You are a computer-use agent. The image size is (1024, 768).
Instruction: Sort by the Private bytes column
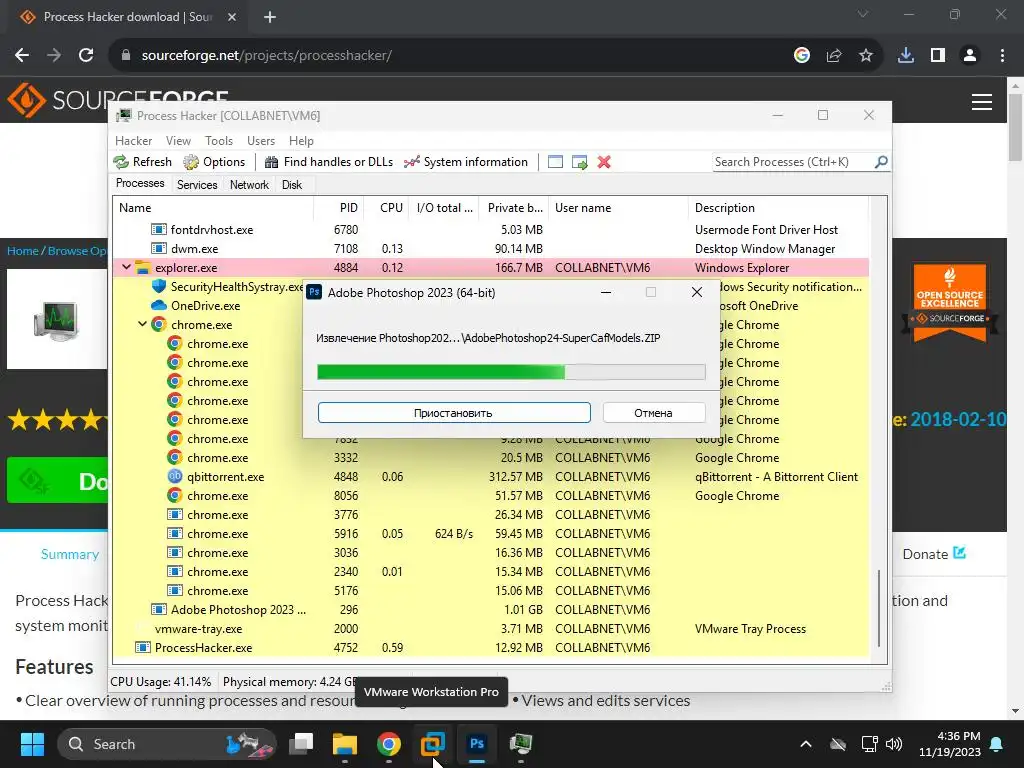pos(513,208)
